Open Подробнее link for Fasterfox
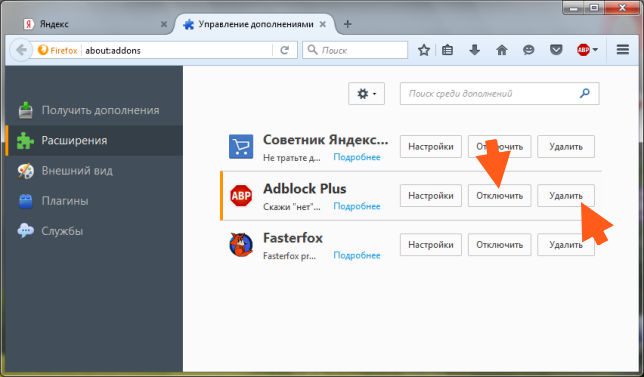Viewport: 644px width, 377px height. (357, 255)
